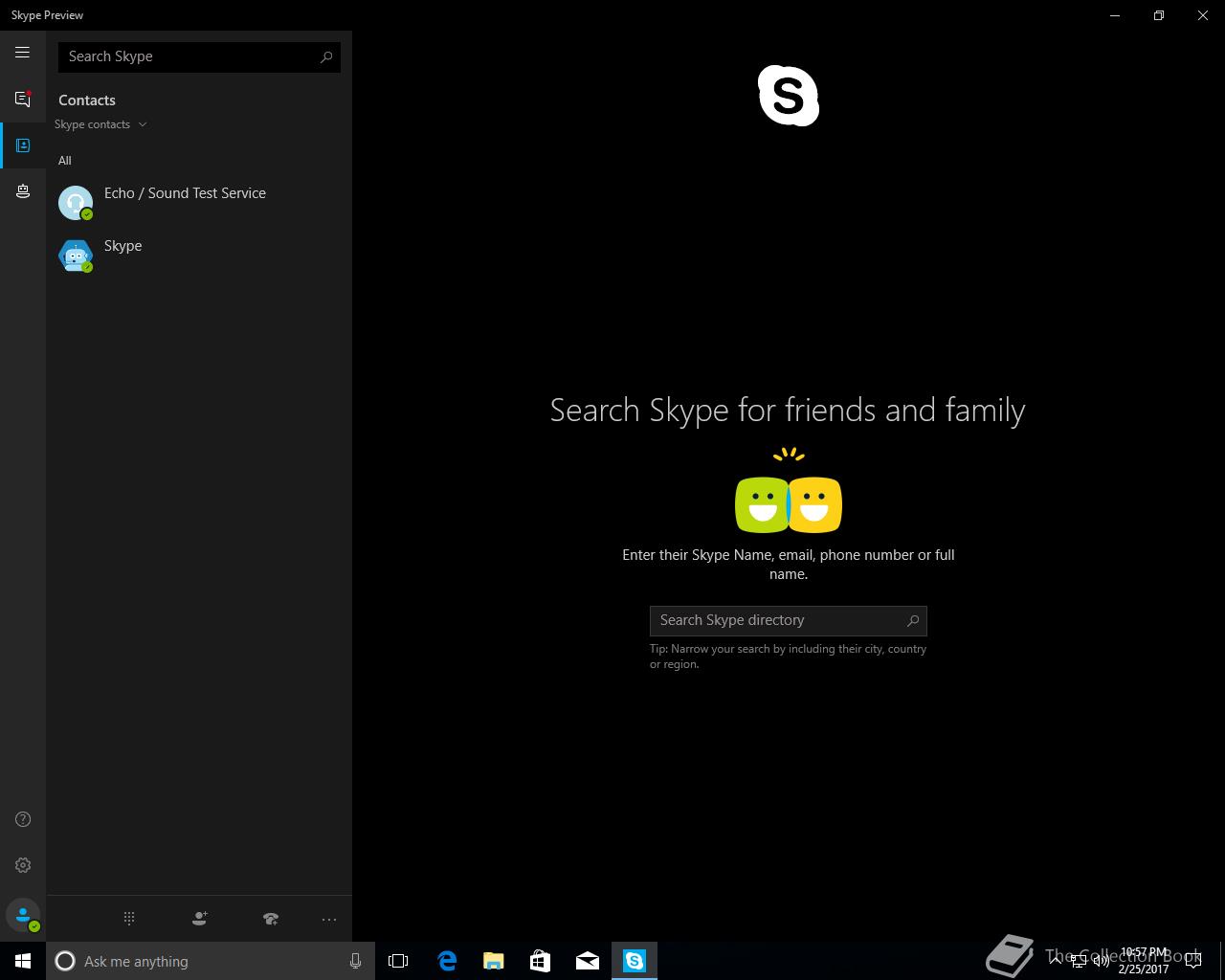Open Microsoft Edge from the taskbar
The image size is (1225, 980).
point(447,961)
